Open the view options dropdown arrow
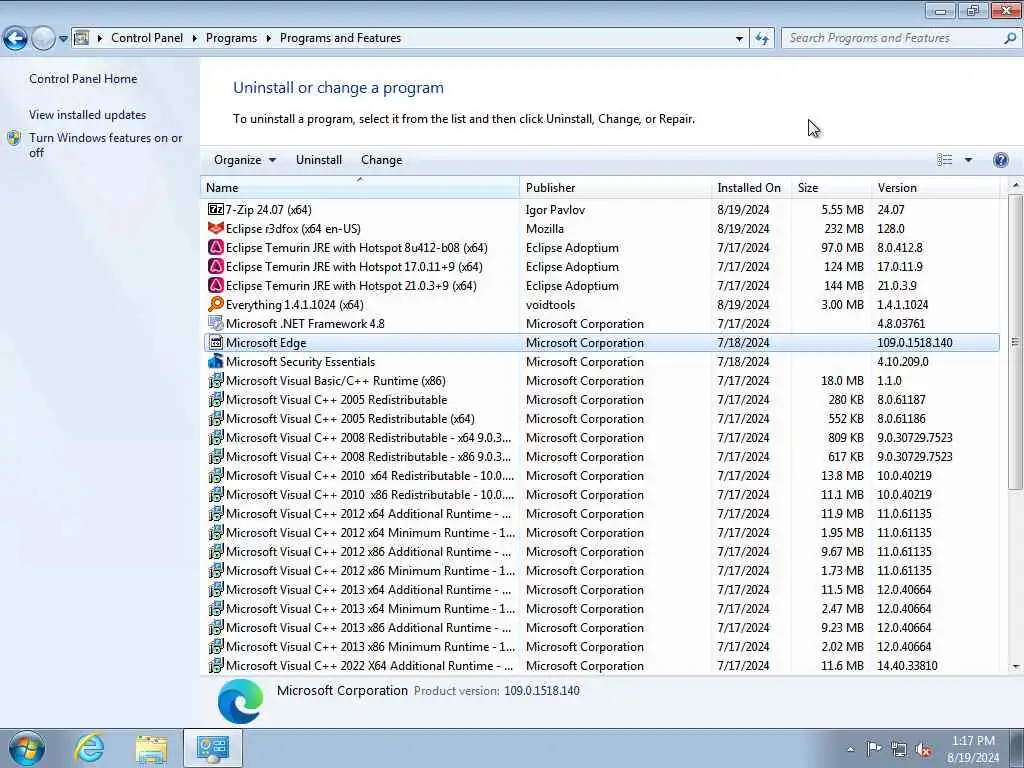The image size is (1024, 768). point(968,160)
